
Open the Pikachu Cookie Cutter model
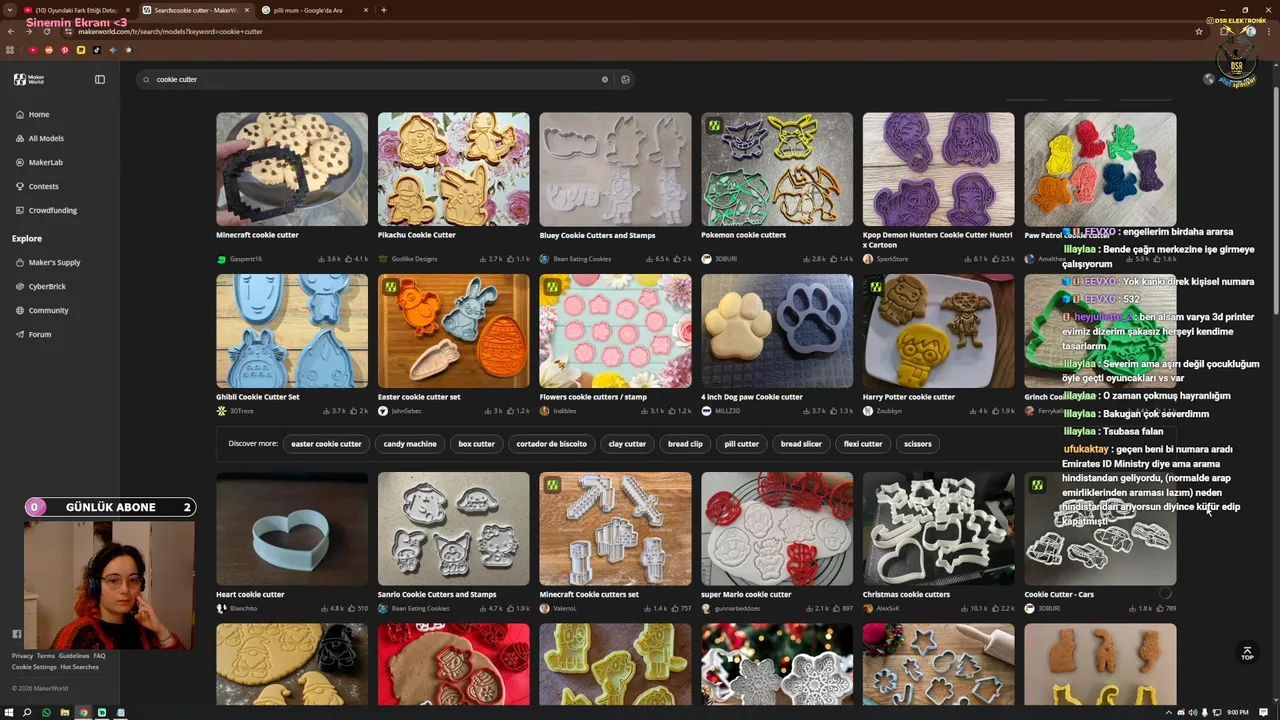pyautogui.click(x=454, y=169)
